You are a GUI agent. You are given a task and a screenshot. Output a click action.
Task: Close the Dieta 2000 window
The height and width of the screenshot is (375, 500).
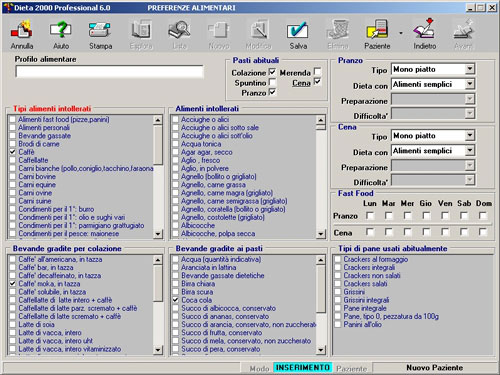click(x=492, y=7)
